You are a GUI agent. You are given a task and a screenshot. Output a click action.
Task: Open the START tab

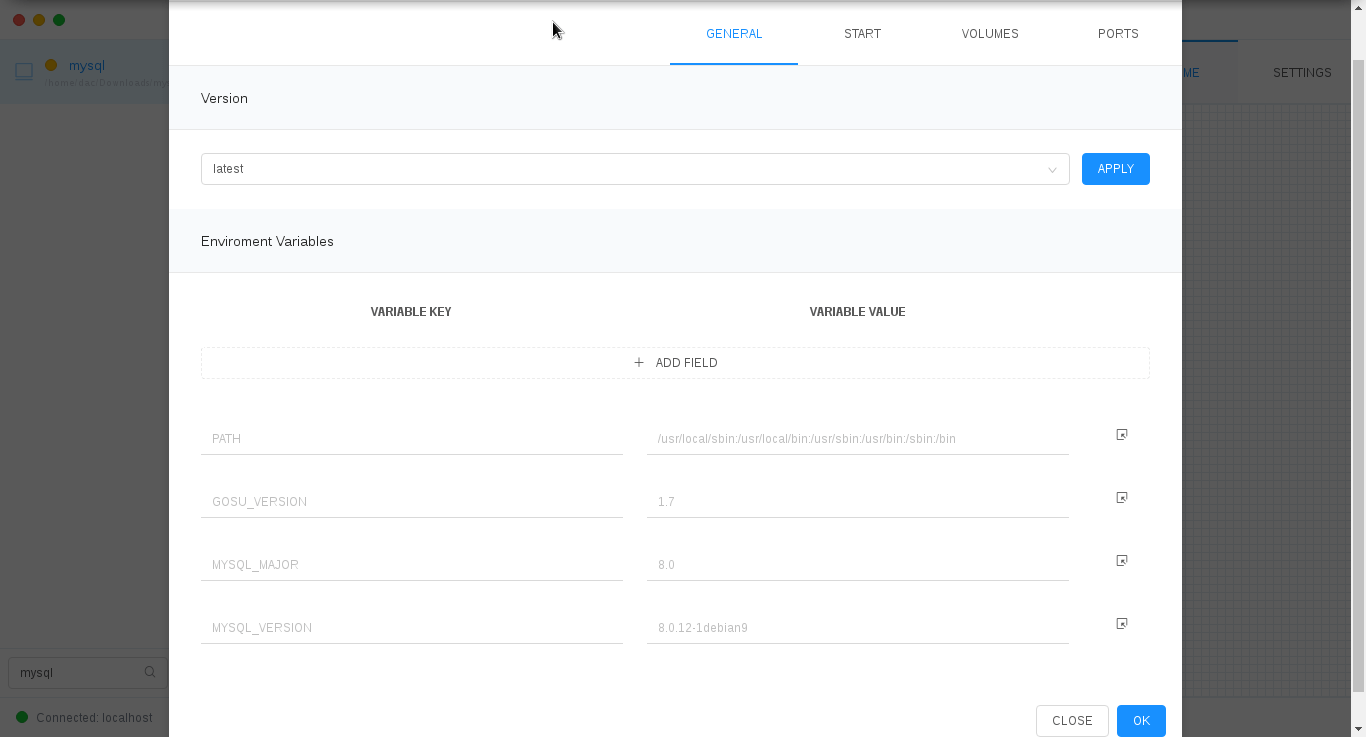(862, 34)
